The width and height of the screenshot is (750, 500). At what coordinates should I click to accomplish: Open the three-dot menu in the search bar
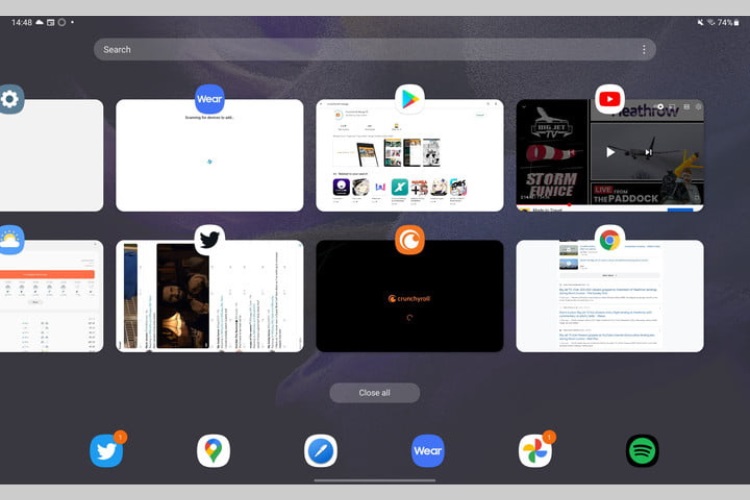(x=644, y=49)
